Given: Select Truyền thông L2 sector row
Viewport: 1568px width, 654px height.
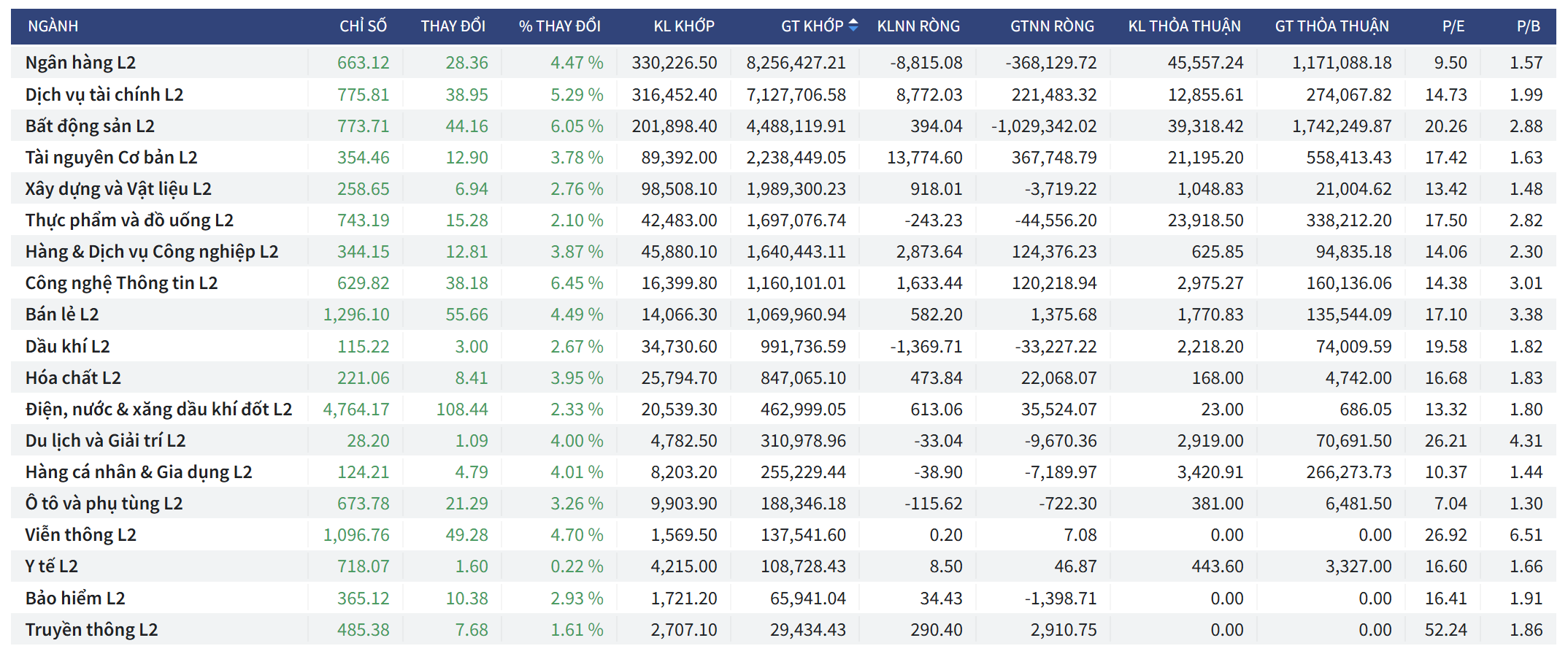Looking at the screenshot, I should [x=91, y=630].
